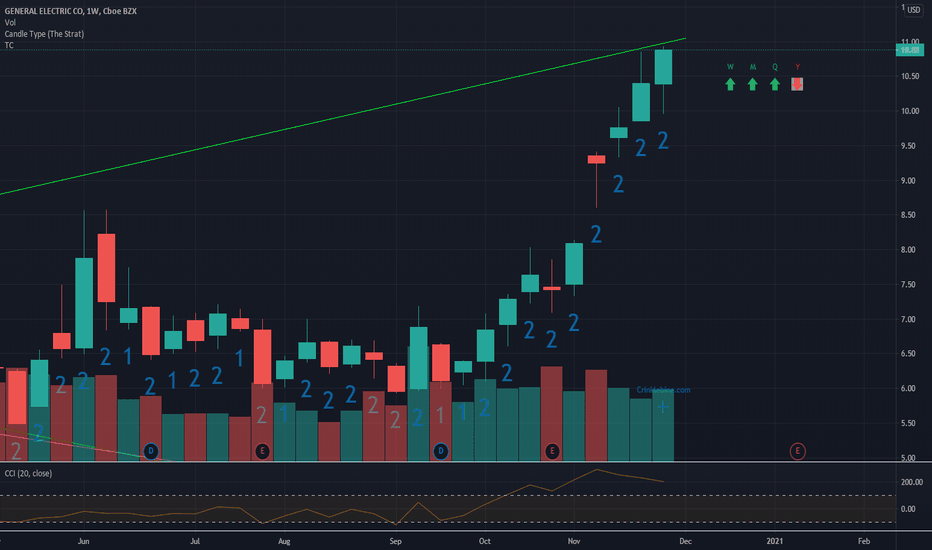Click the Jun label on the time axis
The height and width of the screenshot is (550, 932).
coord(84,541)
